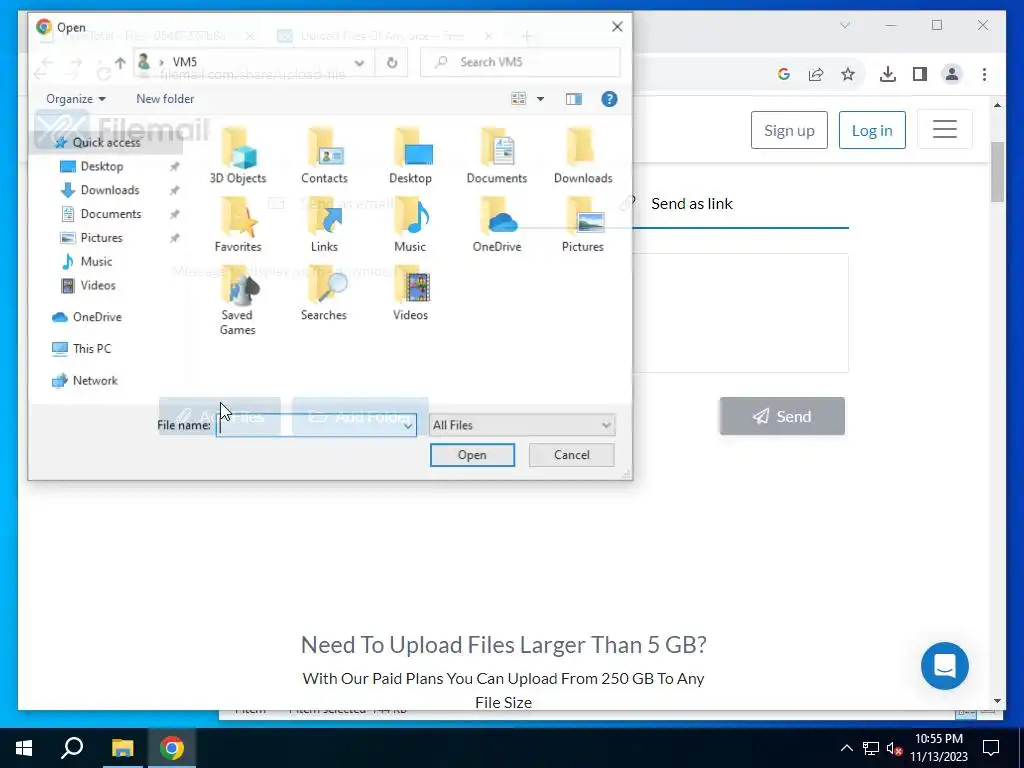This screenshot has height=768, width=1024.
Task: Open Chrome downloads icon
Action: click(888, 74)
